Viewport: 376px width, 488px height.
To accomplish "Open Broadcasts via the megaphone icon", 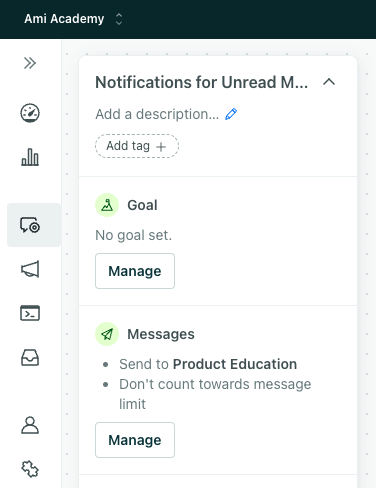I will click(30, 269).
